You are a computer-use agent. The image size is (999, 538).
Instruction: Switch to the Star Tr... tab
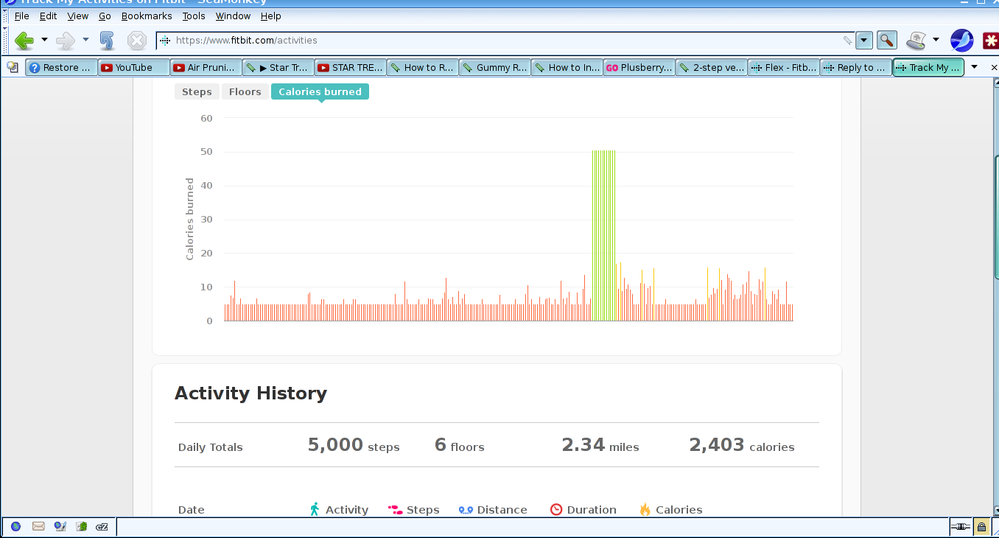click(278, 67)
